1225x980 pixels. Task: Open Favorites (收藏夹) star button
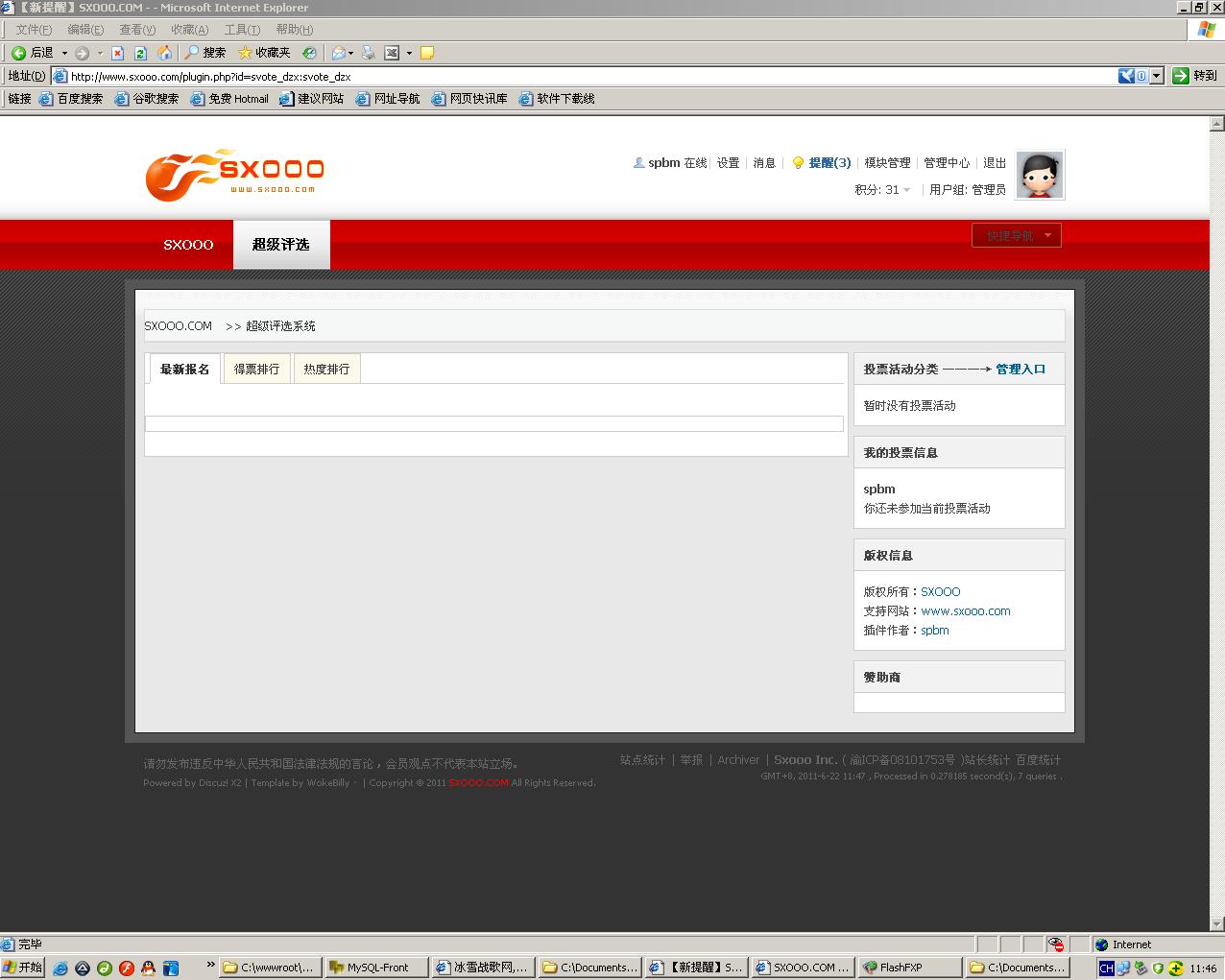click(x=264, y=53)
